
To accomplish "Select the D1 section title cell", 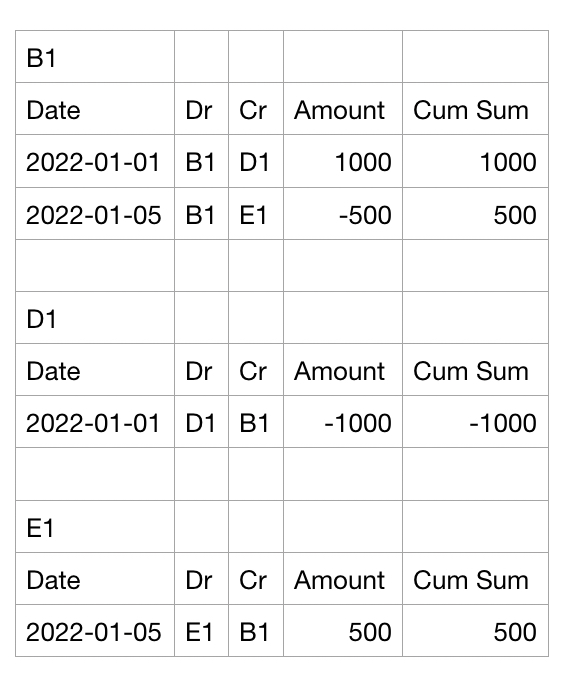I will pyautogui.click(x=95, y=318).
